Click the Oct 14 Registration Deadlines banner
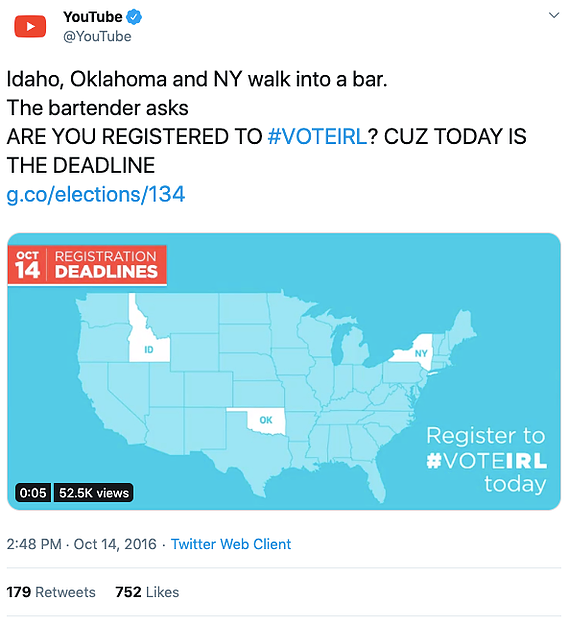 click(87, 265)
